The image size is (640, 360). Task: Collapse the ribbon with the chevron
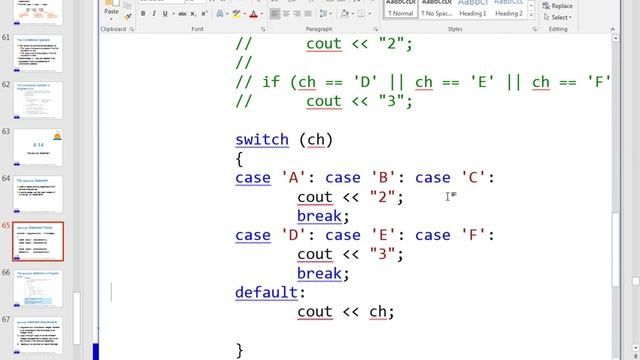tap(612, 29)
